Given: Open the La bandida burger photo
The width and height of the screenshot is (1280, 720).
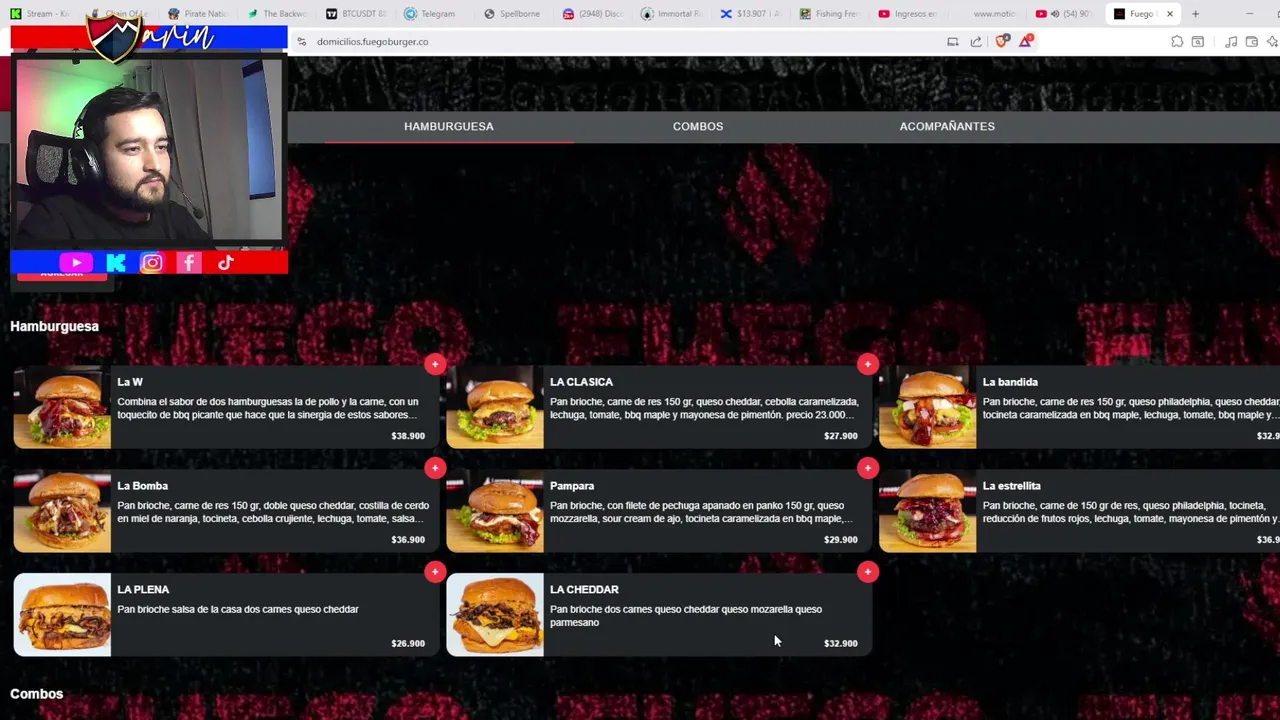Looking at the screenshot, I should [928, 407].
